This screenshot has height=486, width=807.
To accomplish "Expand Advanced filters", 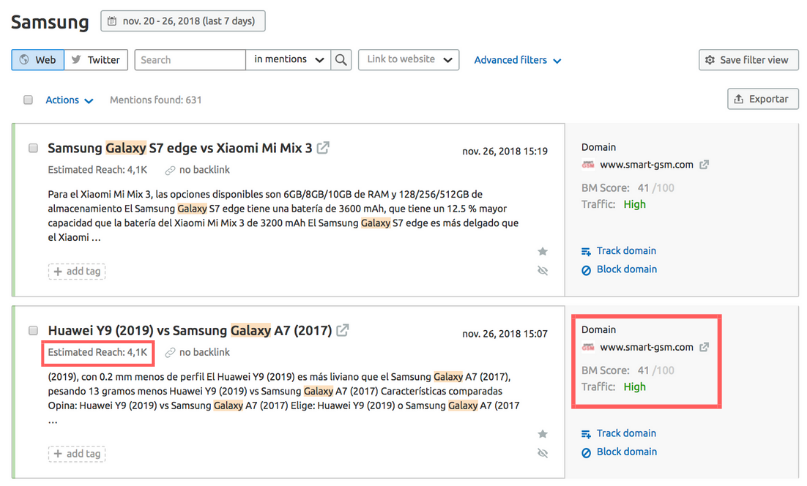I will click(x=517, y=60).
